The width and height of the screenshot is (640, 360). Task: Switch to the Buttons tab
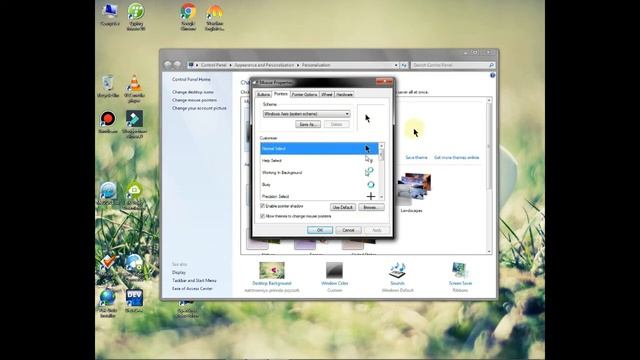coord(264,94)
